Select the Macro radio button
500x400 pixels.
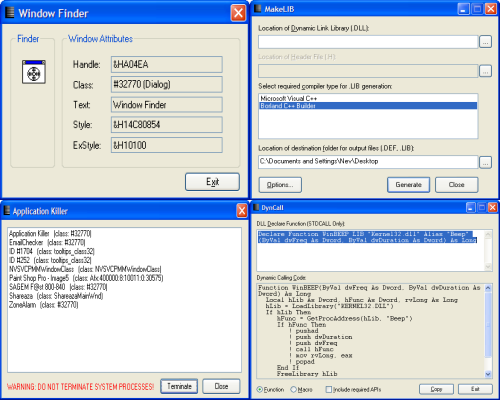[293, 389]
